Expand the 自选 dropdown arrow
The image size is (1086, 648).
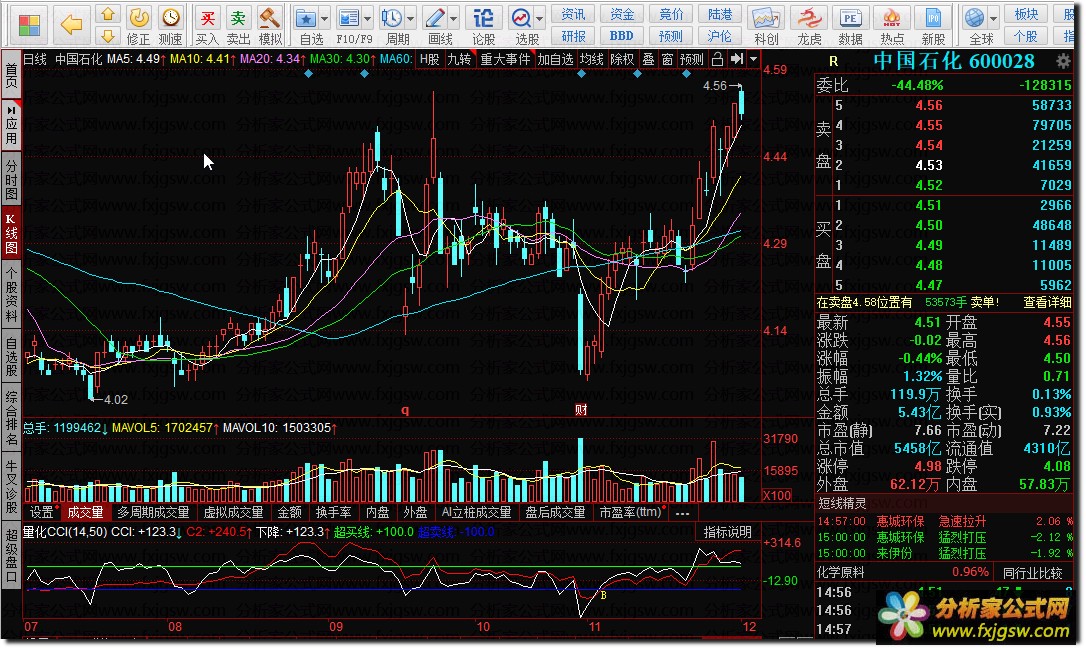click(323, 19)
